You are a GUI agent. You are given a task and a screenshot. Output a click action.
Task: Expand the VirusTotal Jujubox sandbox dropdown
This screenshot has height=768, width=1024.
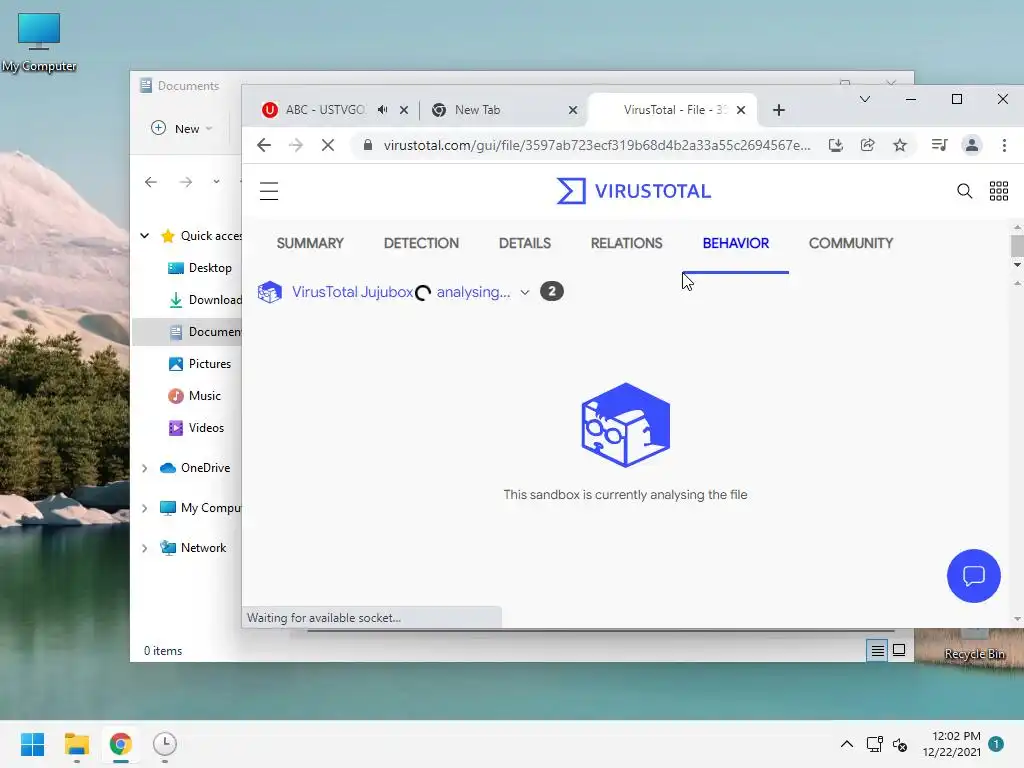pyautogui.click(x=524, y=293)
